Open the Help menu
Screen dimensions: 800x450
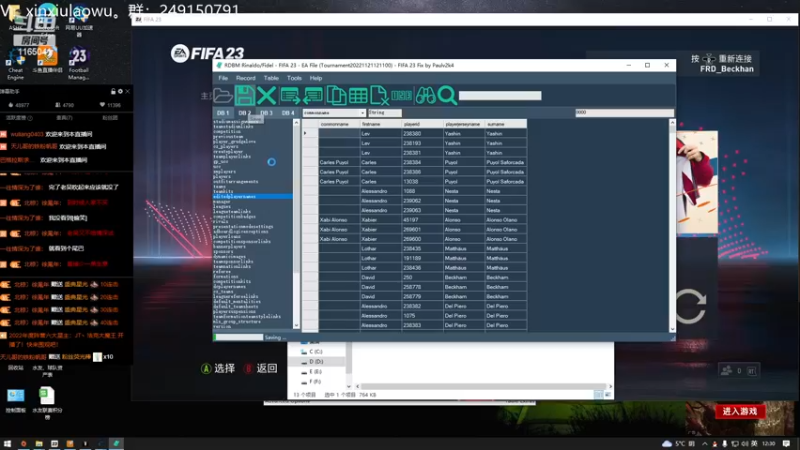click(x=316, y=78)
